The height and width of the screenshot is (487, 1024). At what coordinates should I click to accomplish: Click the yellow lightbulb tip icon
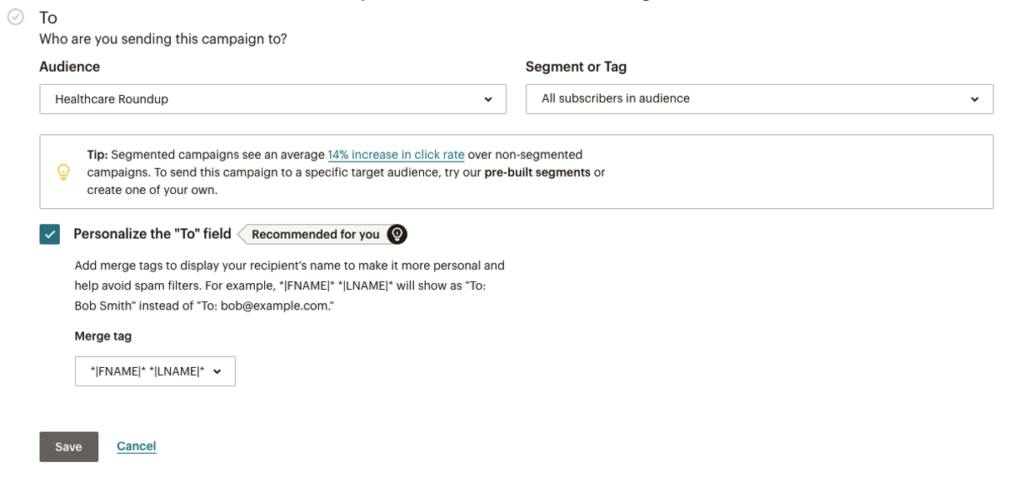(64, 172)
